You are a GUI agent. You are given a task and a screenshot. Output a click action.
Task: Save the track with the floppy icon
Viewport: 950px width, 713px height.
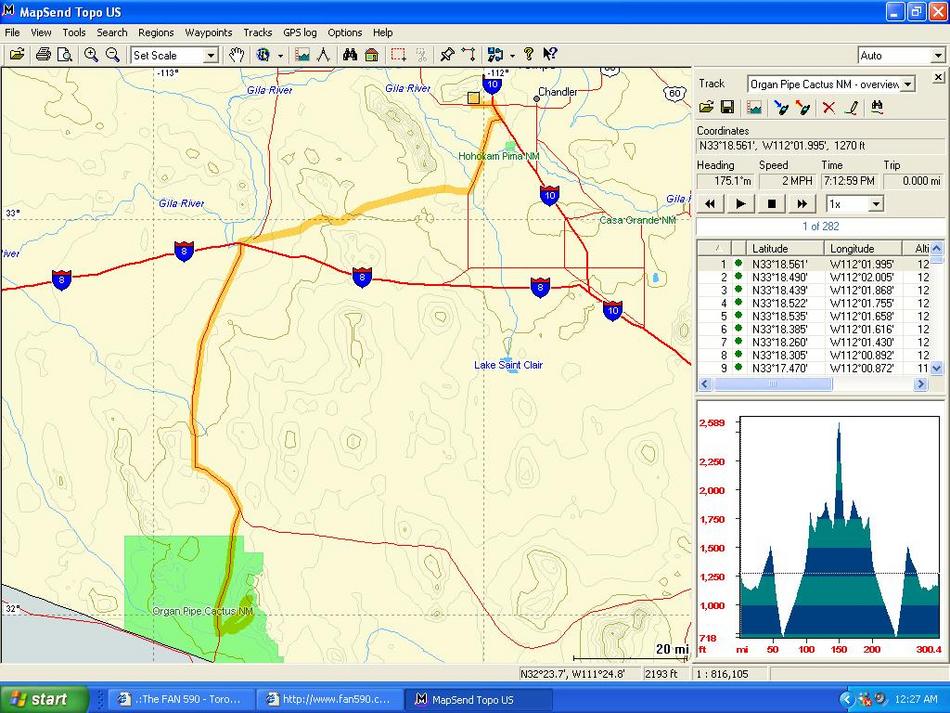(728, 108)
